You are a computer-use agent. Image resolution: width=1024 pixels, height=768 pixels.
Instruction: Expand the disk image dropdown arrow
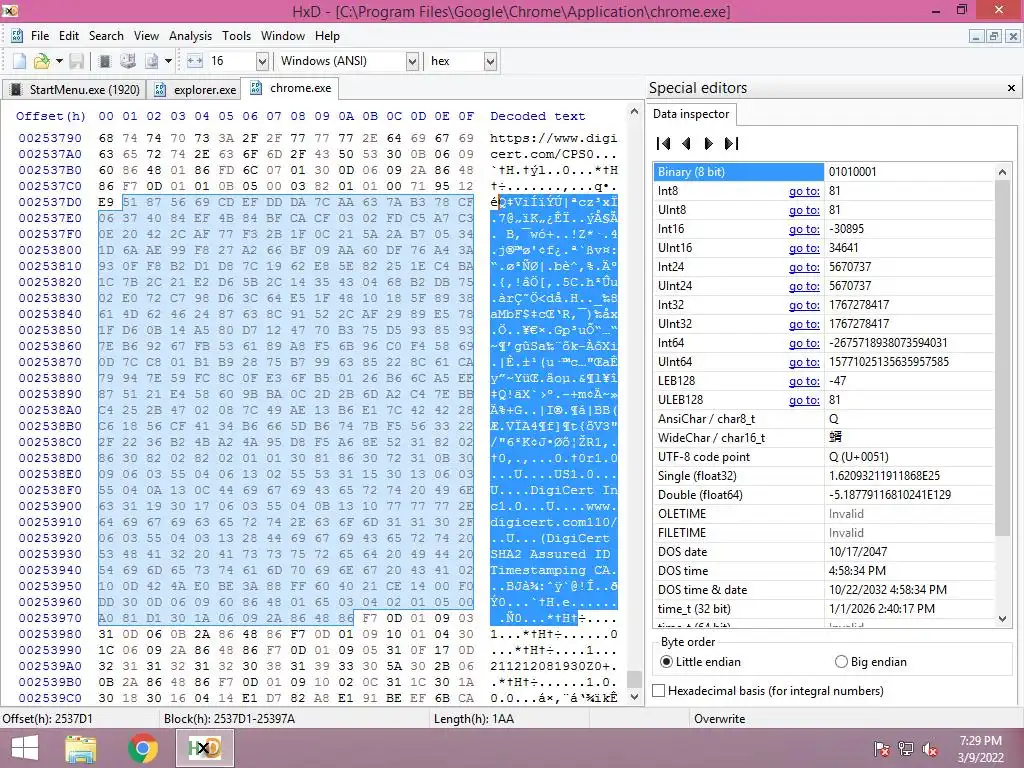(x=168, y=61)
